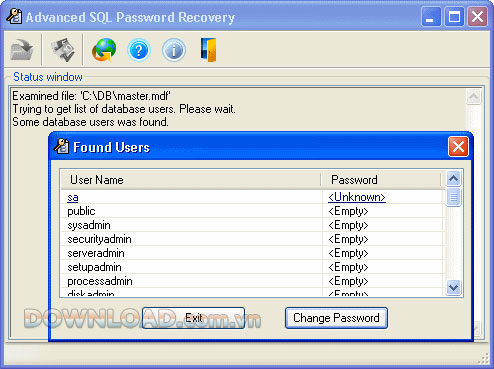Select the serveradmin user row

pyautogui.click(x=253, y=253)
